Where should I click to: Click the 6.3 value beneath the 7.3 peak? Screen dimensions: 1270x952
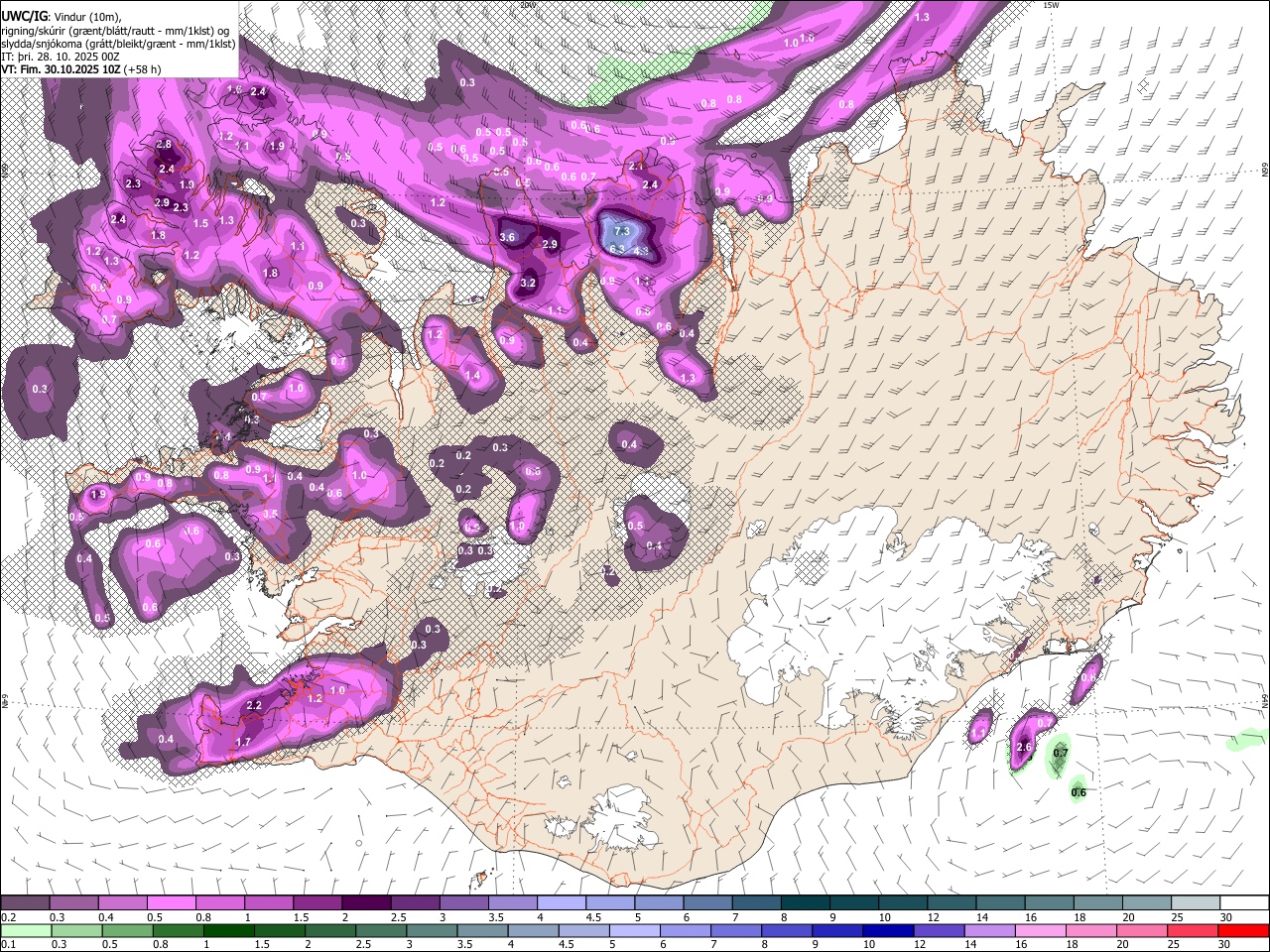pos(616,249)
